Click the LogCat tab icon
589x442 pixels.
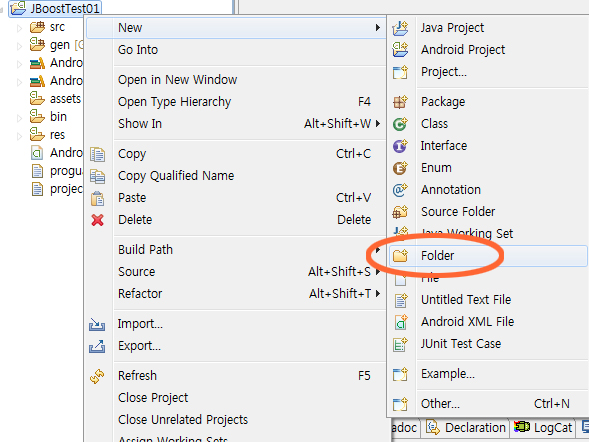[521, 427]
